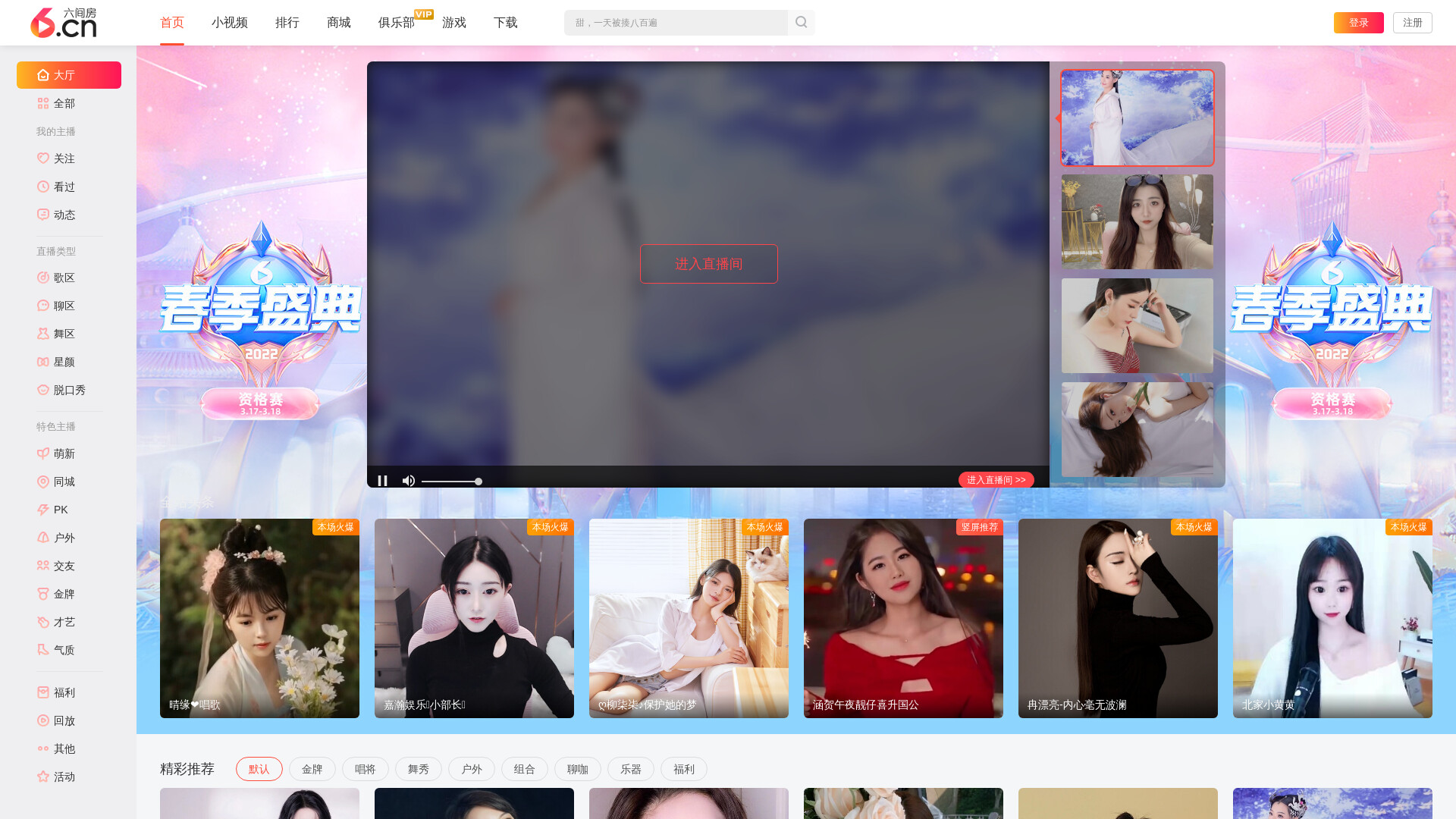The image size is (1456, 819).
Task: Open 活动 events item
Action: coord(69,777)
